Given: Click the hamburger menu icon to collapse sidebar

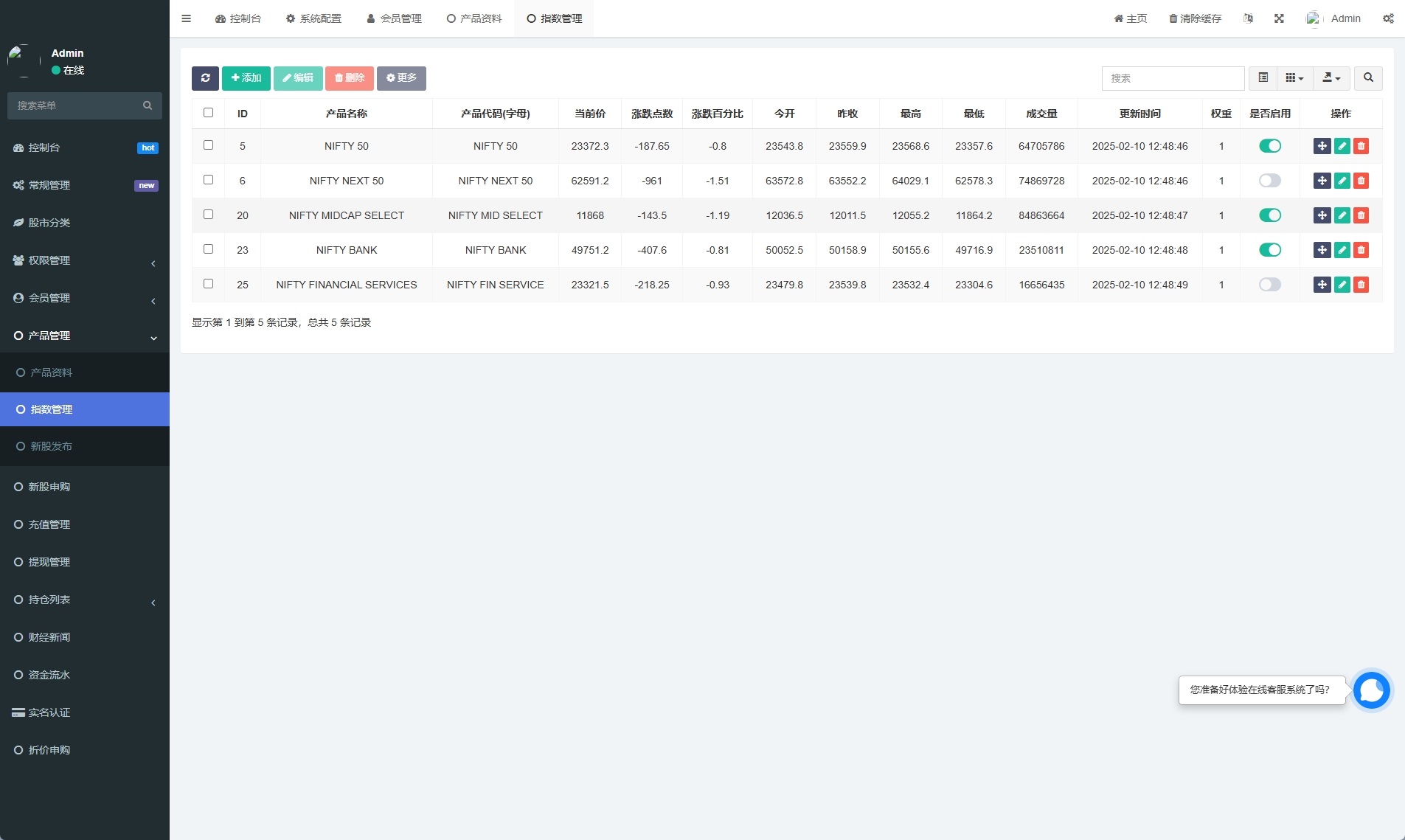Looking at the screenshot, I should [187, 18].
